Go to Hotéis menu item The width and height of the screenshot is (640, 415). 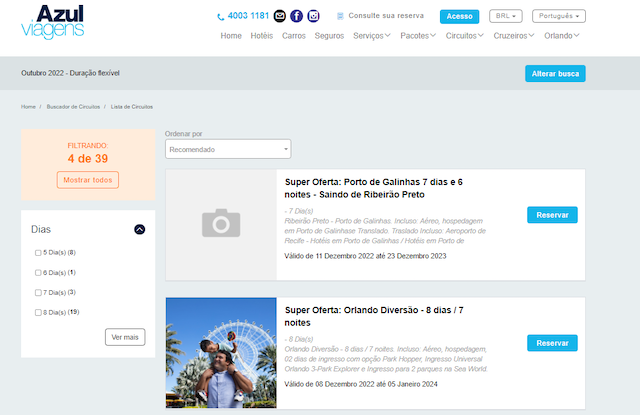[x=262, y=36]
